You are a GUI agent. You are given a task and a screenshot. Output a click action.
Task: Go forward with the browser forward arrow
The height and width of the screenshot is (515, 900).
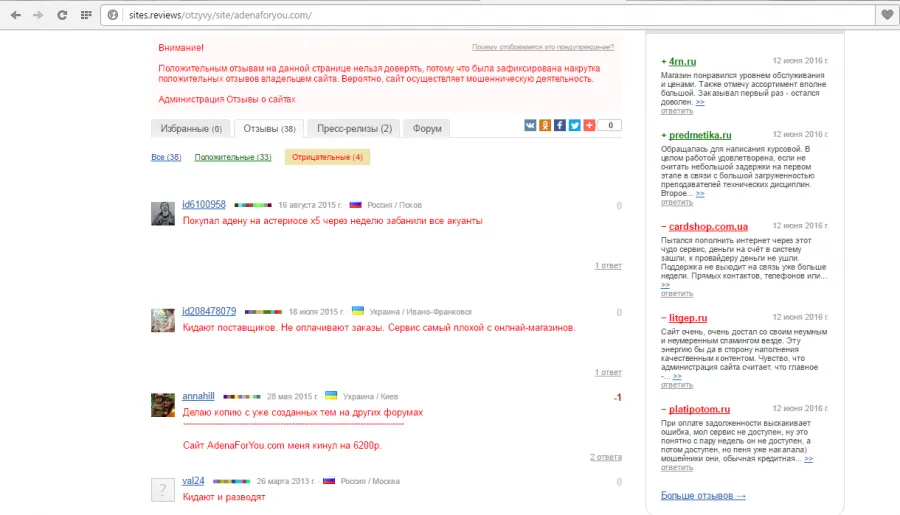[x=38, y=15]
